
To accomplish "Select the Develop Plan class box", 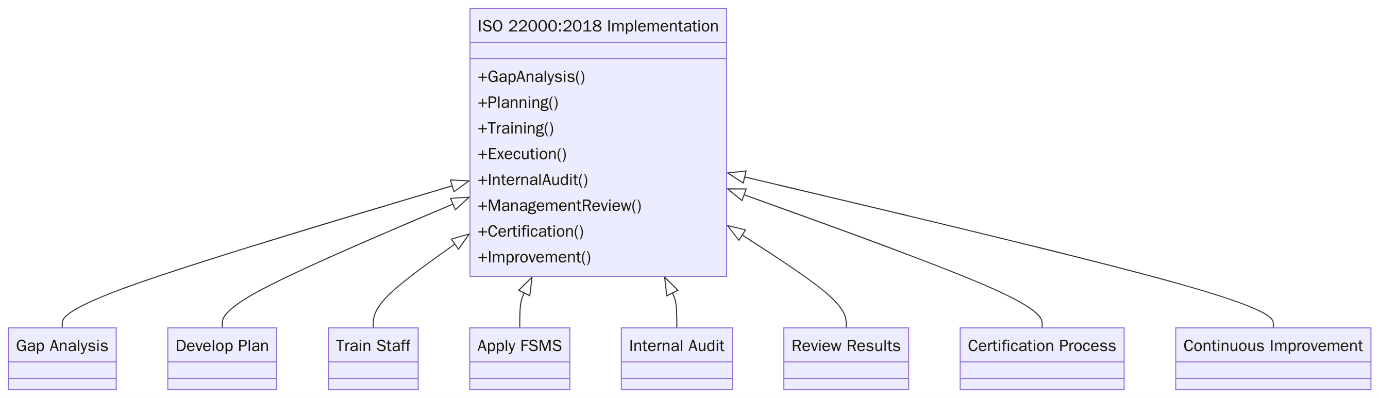I will tap(222, 358).
